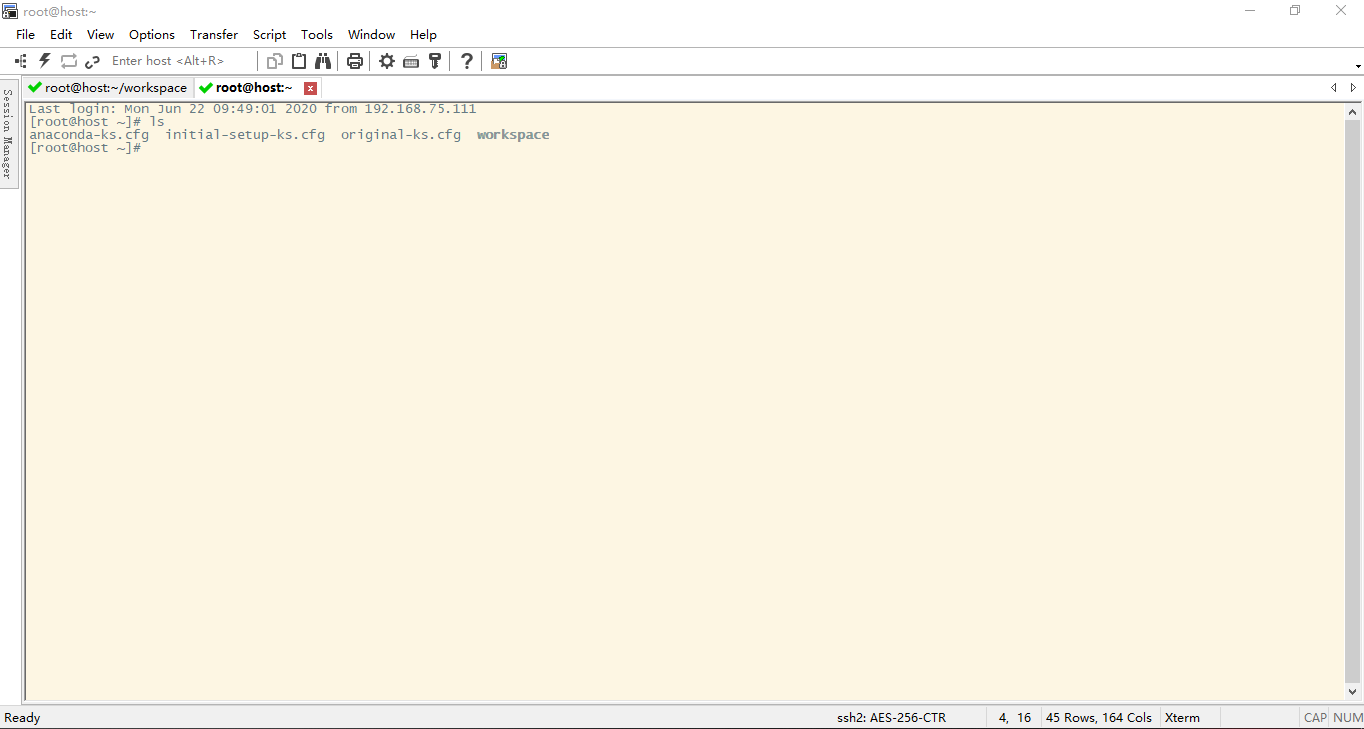Restore down the SecureCRT window
1364x729 pixels.
pos(1295,11)
